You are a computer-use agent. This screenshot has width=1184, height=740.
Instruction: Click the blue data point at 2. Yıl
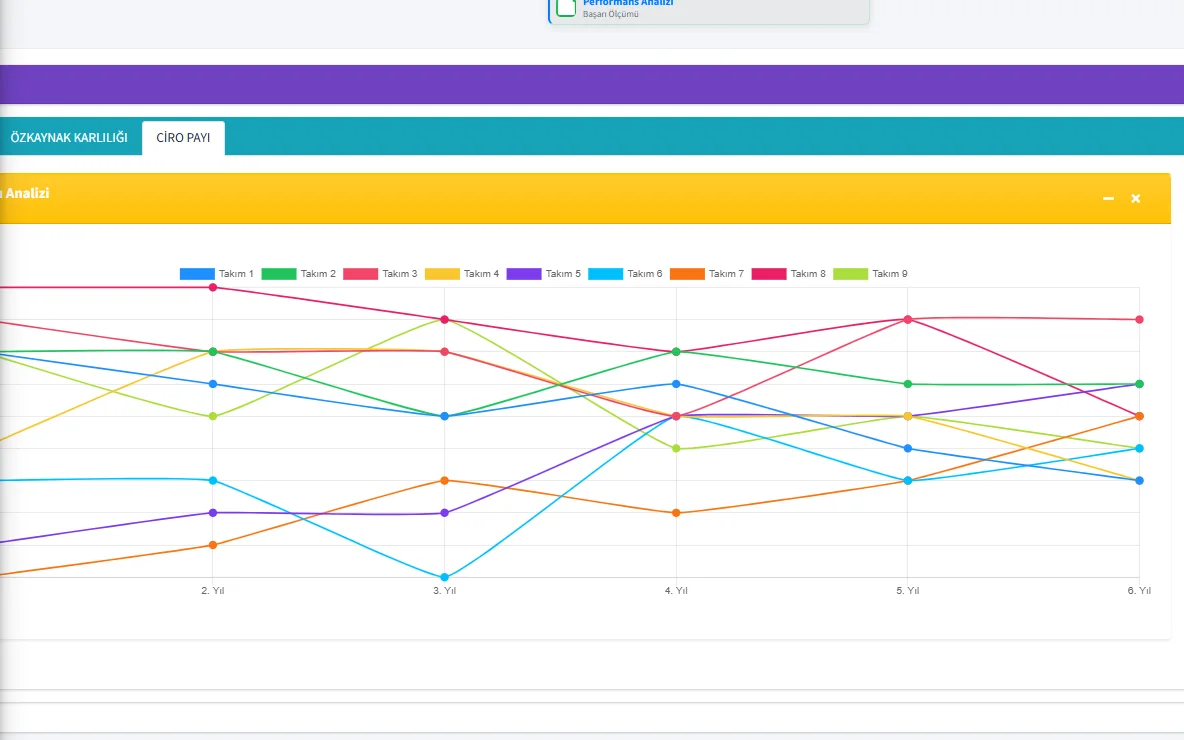click(x=213, y=384)
